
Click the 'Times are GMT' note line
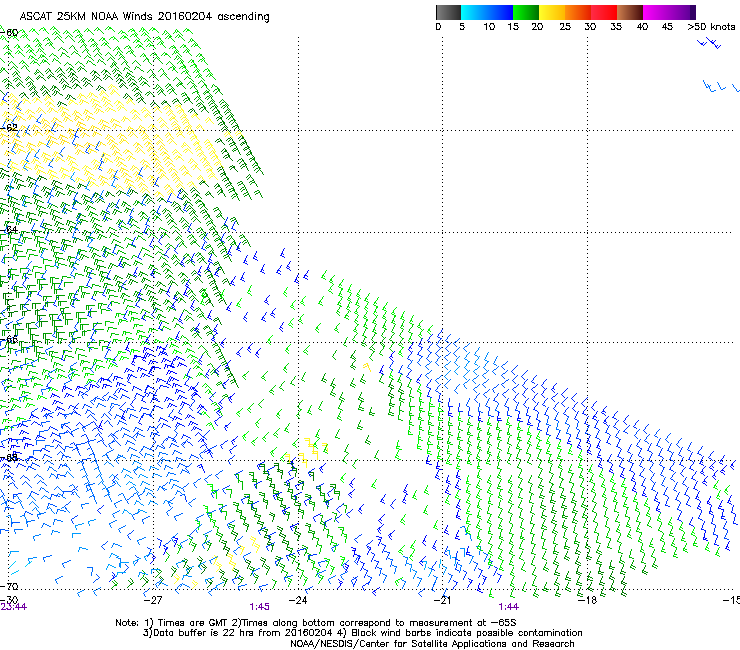coord(315,623)
